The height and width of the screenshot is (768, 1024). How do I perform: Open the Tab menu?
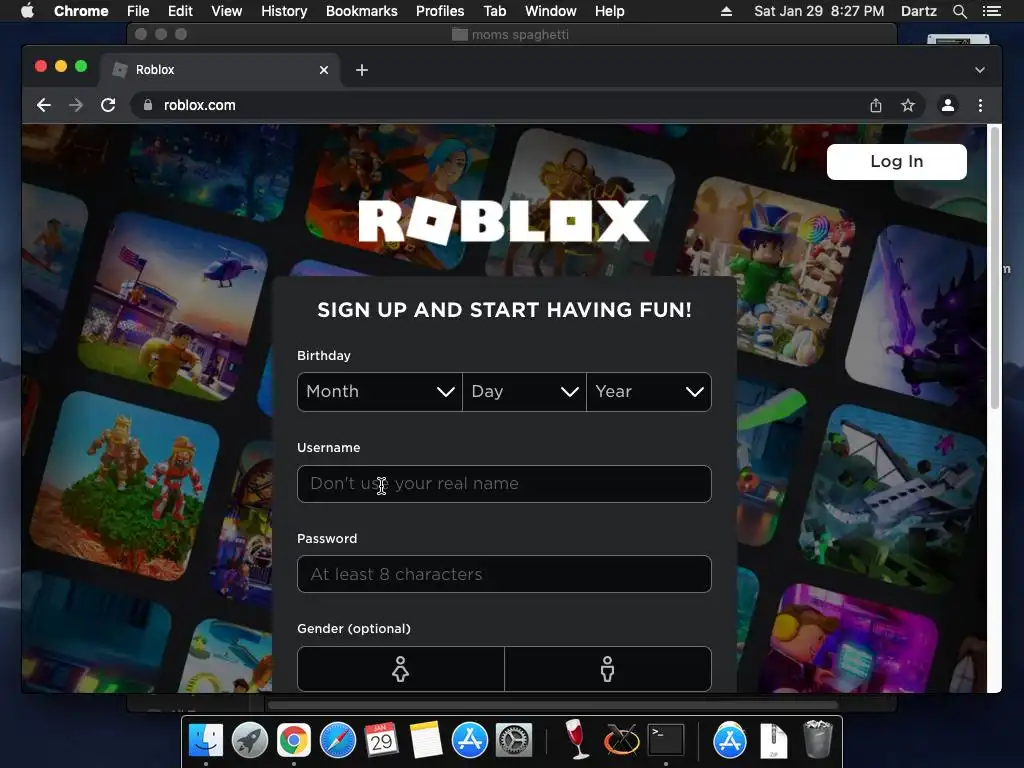tap(494, 11)
